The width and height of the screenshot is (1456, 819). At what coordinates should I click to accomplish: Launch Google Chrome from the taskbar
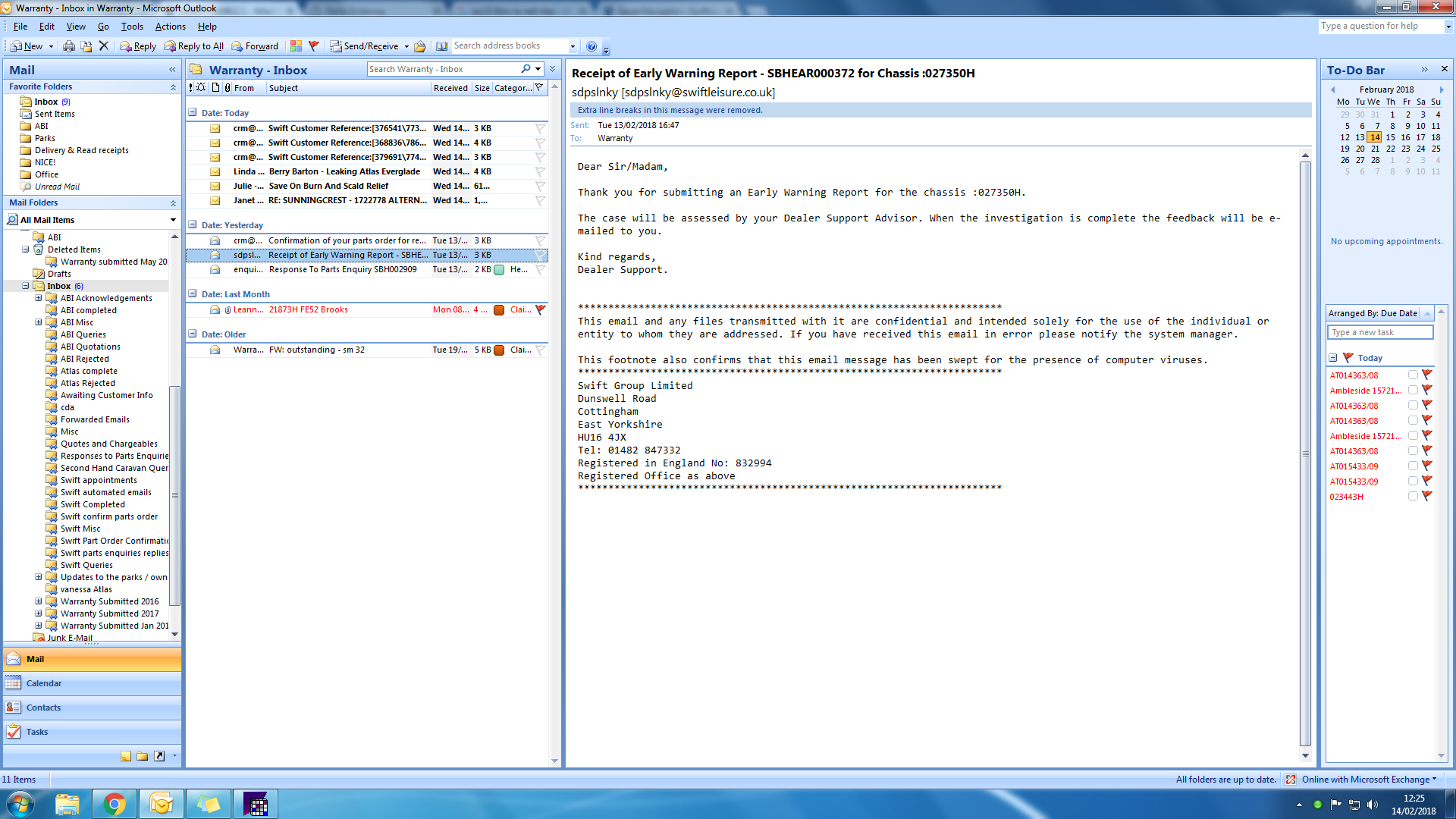(115, 804)
